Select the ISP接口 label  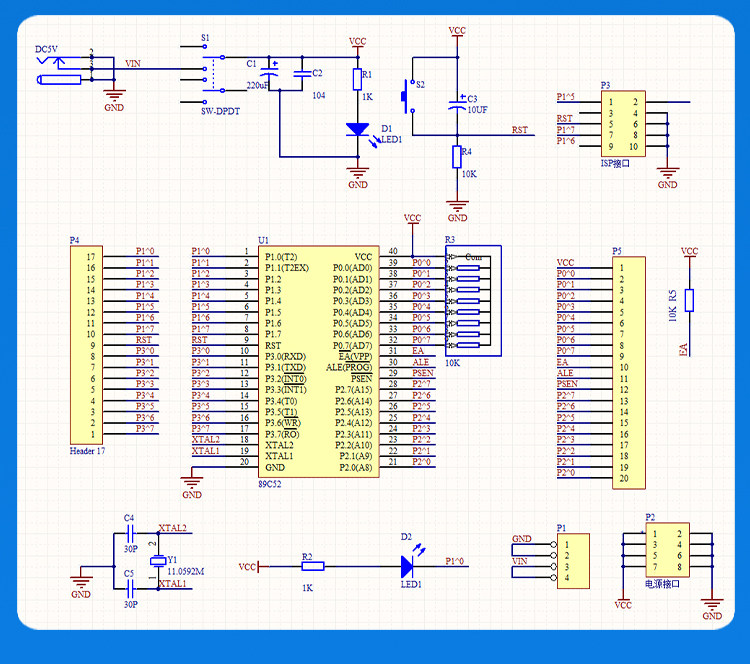615,164
